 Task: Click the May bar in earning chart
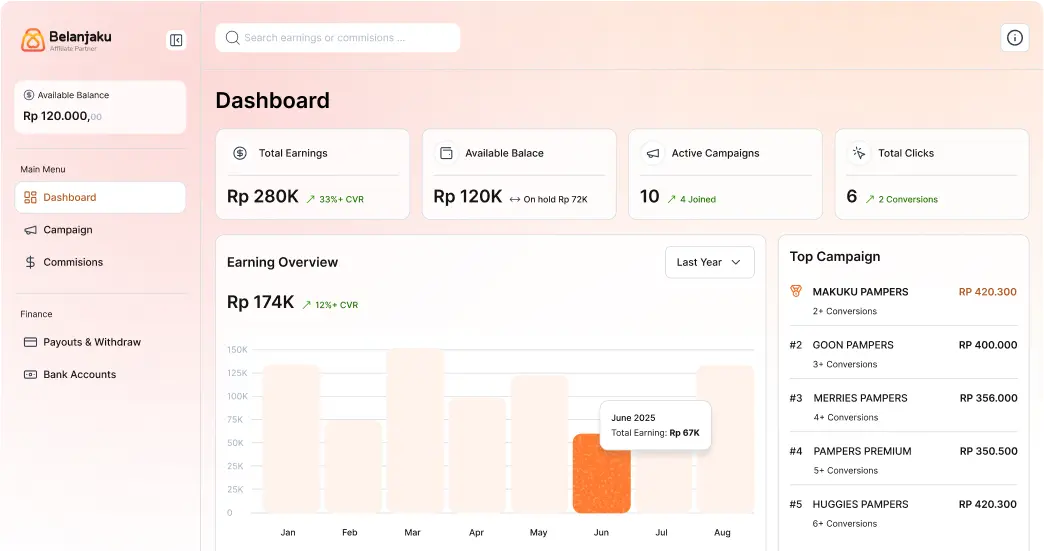coord(539,444)
